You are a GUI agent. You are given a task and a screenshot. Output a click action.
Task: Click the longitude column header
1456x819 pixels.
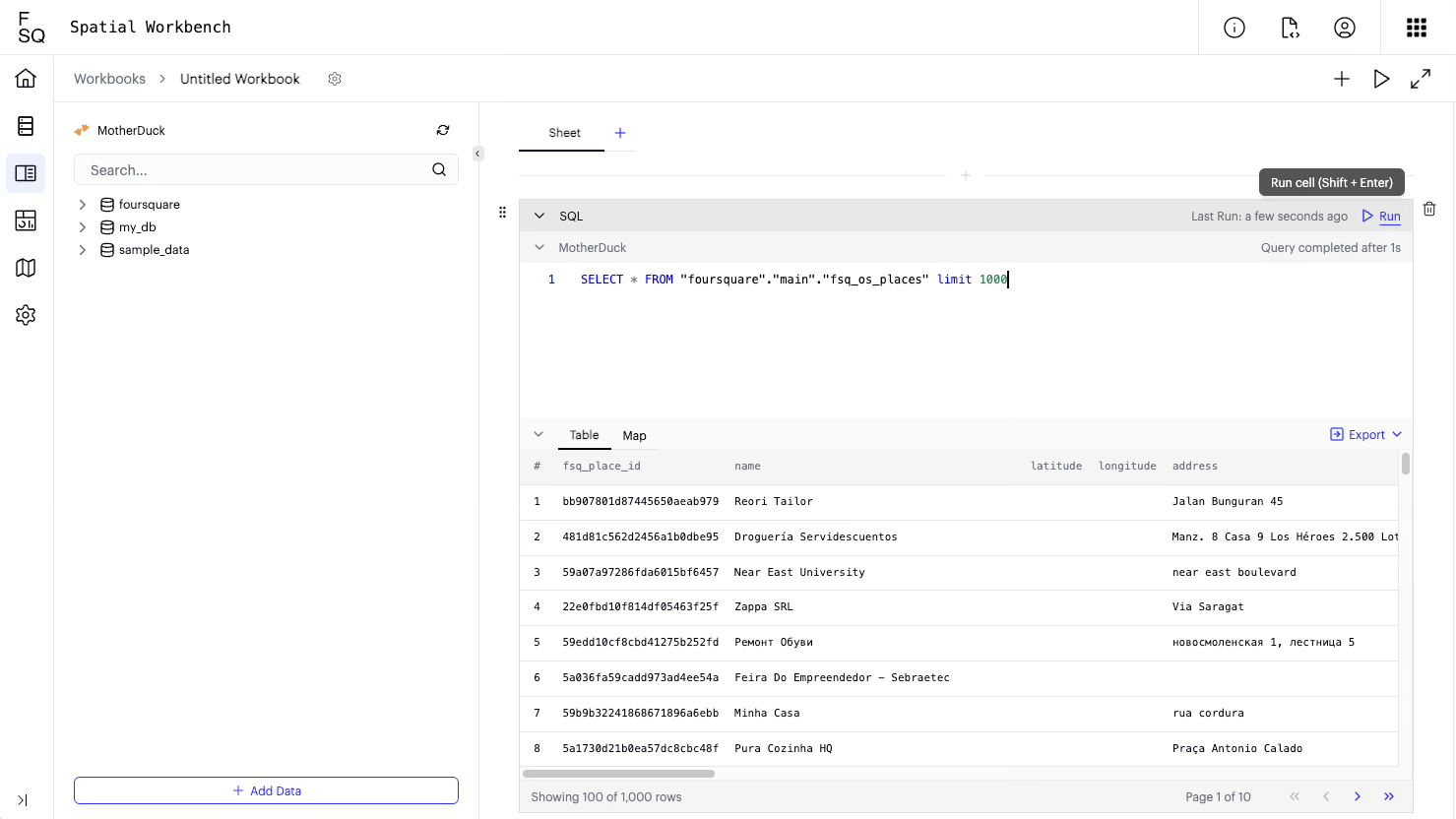[1127, 466]
